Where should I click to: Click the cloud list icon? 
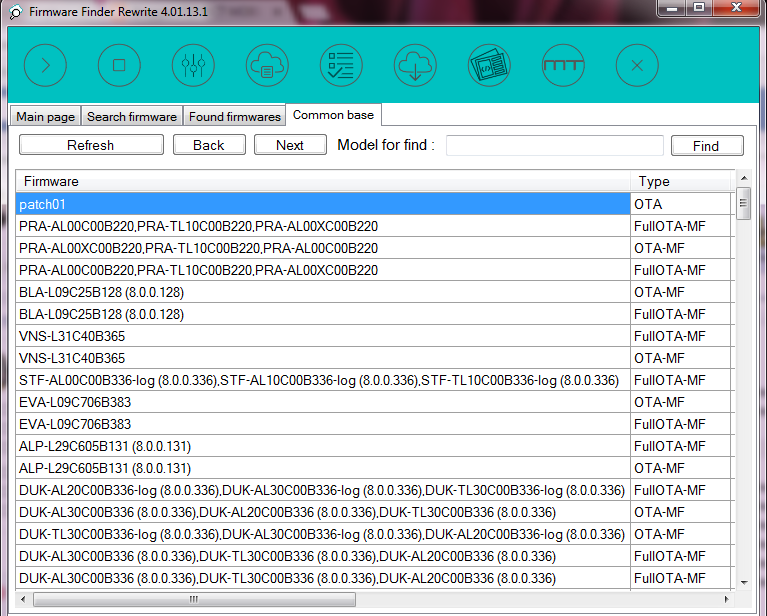[267, 65]
